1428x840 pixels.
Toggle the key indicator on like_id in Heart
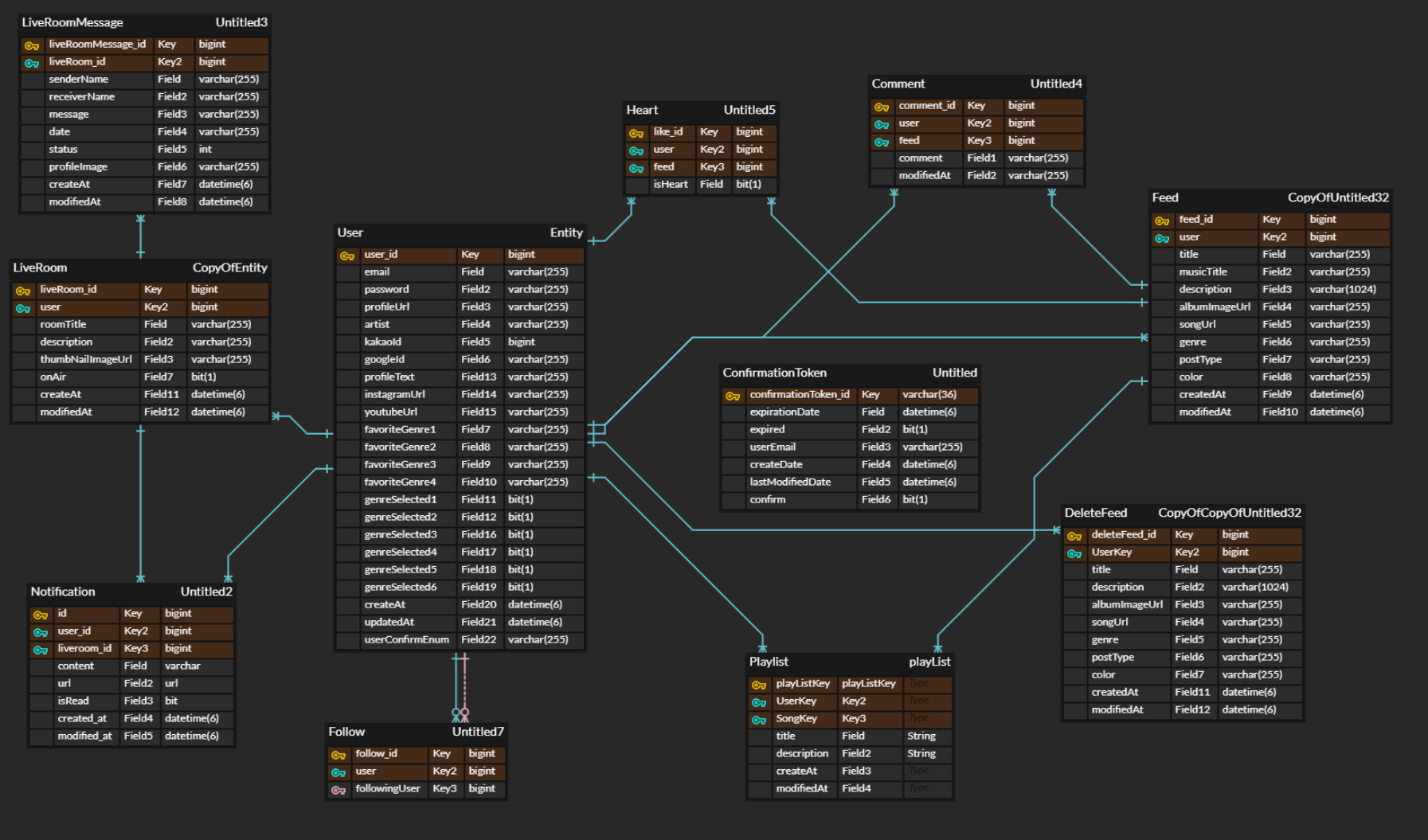636,132
